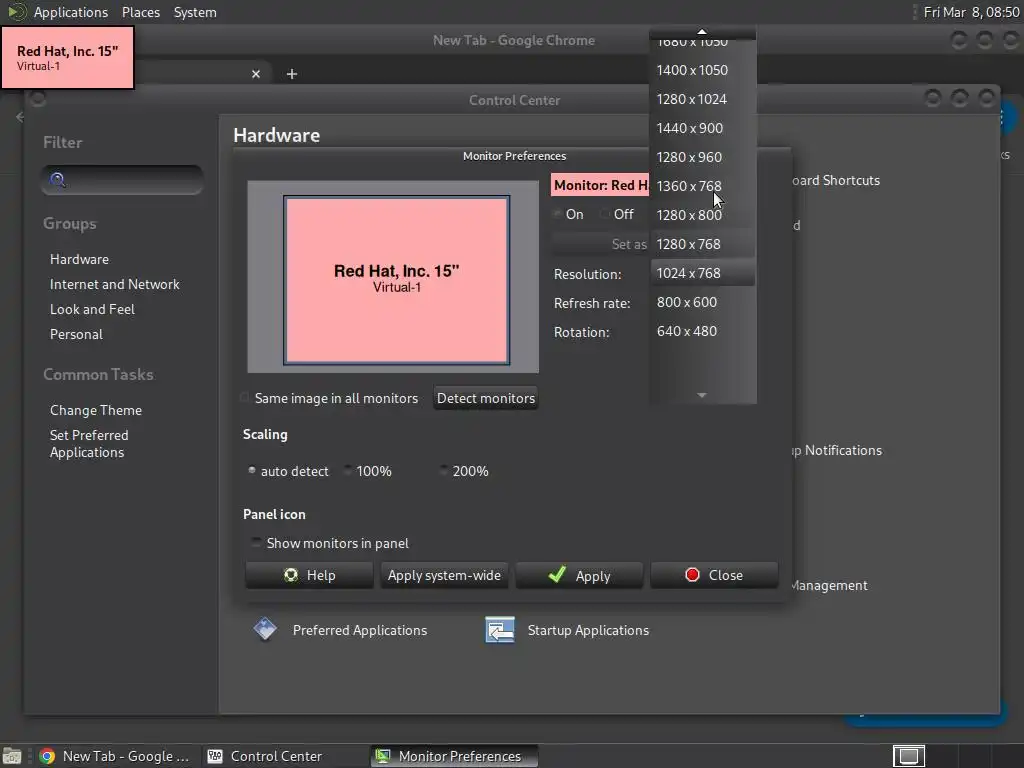Close the Monitor Preferences dialog
The image size is (1024, 768).
coord(714,575)
